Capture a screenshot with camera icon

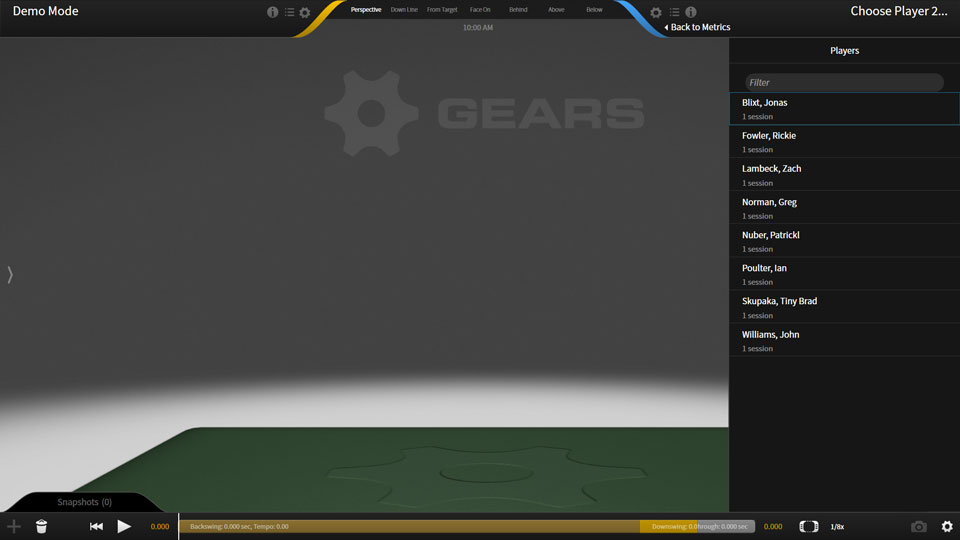[x=918, y=527]
